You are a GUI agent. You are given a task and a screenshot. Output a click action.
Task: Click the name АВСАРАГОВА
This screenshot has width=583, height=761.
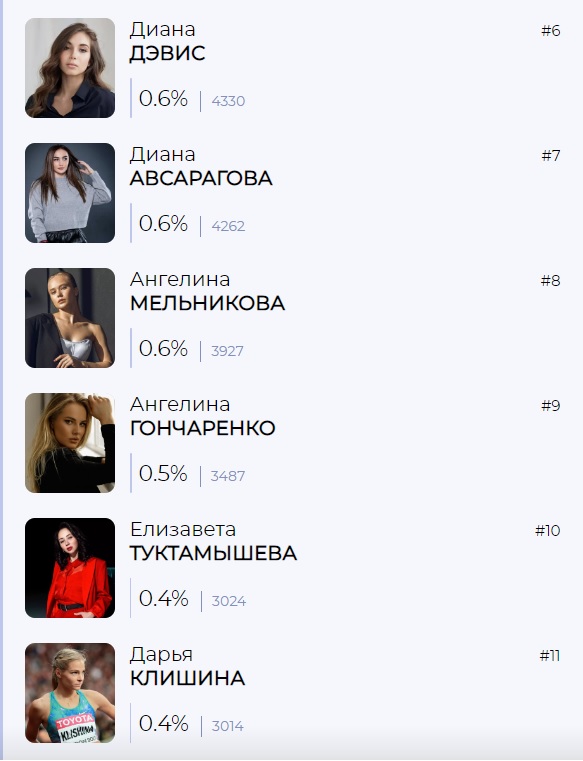201,178
